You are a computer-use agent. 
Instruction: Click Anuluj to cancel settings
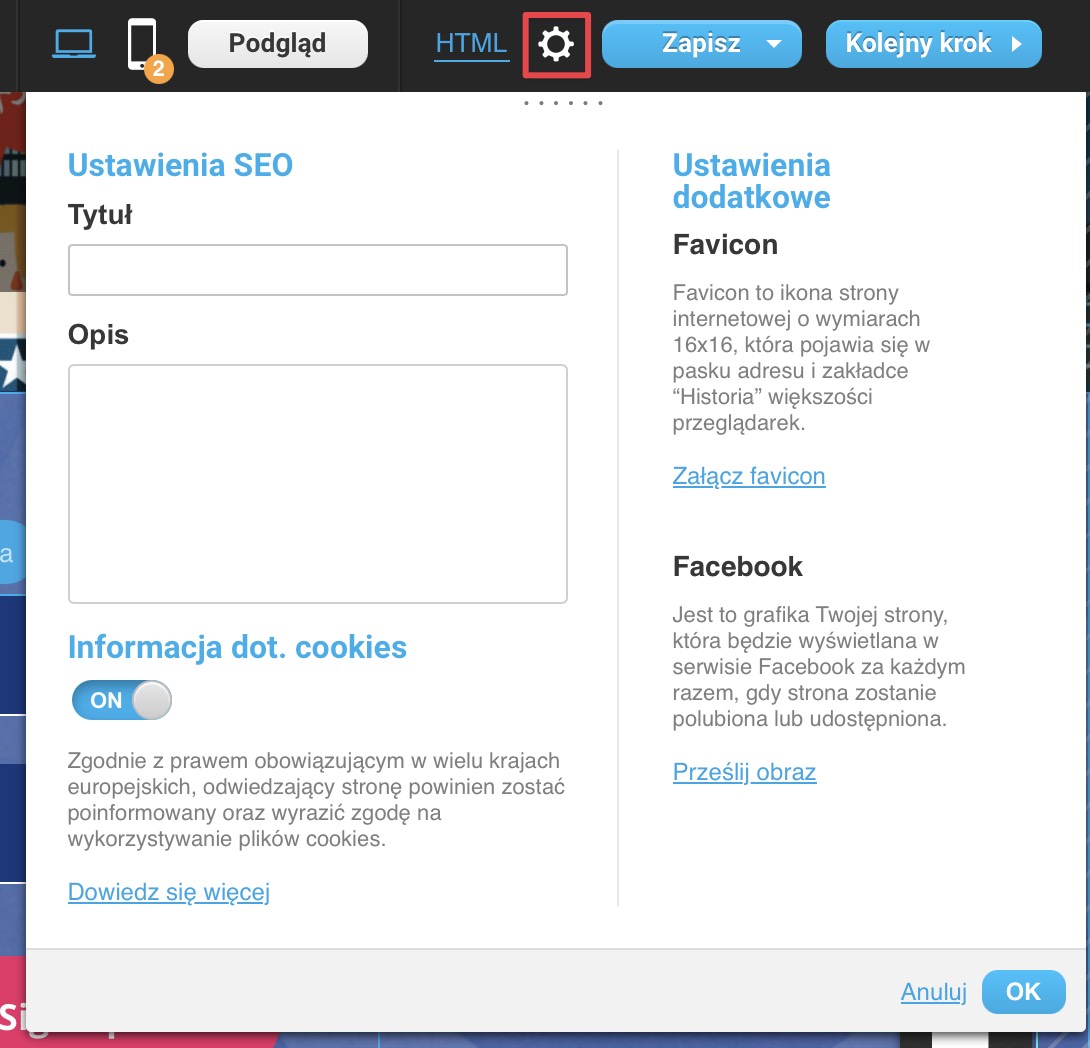(934, 992)
